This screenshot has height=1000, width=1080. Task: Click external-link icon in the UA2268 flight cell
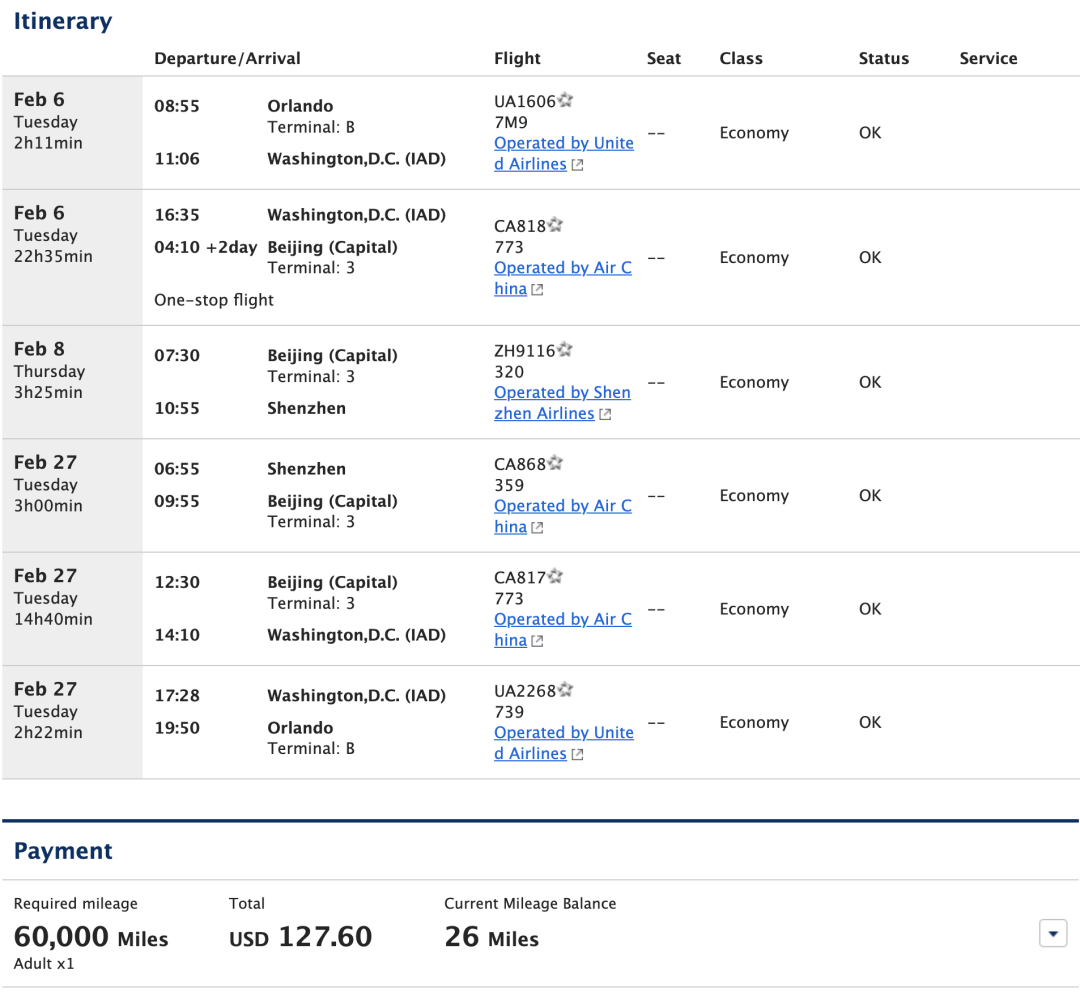pyautogui.click(x=577, y=755)
